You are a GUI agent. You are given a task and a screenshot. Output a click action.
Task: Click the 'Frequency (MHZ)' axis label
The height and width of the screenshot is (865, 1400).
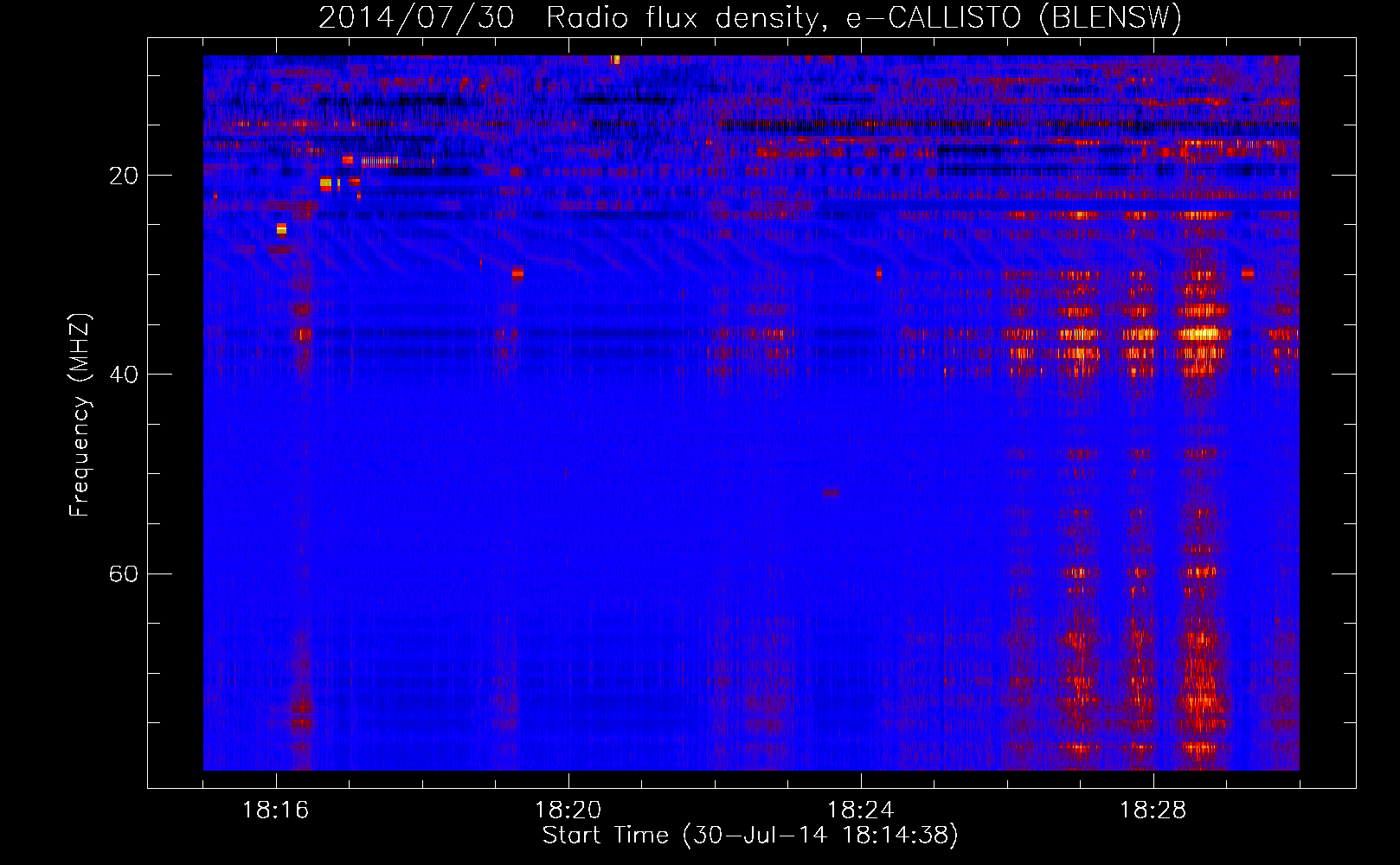(79, 414)
